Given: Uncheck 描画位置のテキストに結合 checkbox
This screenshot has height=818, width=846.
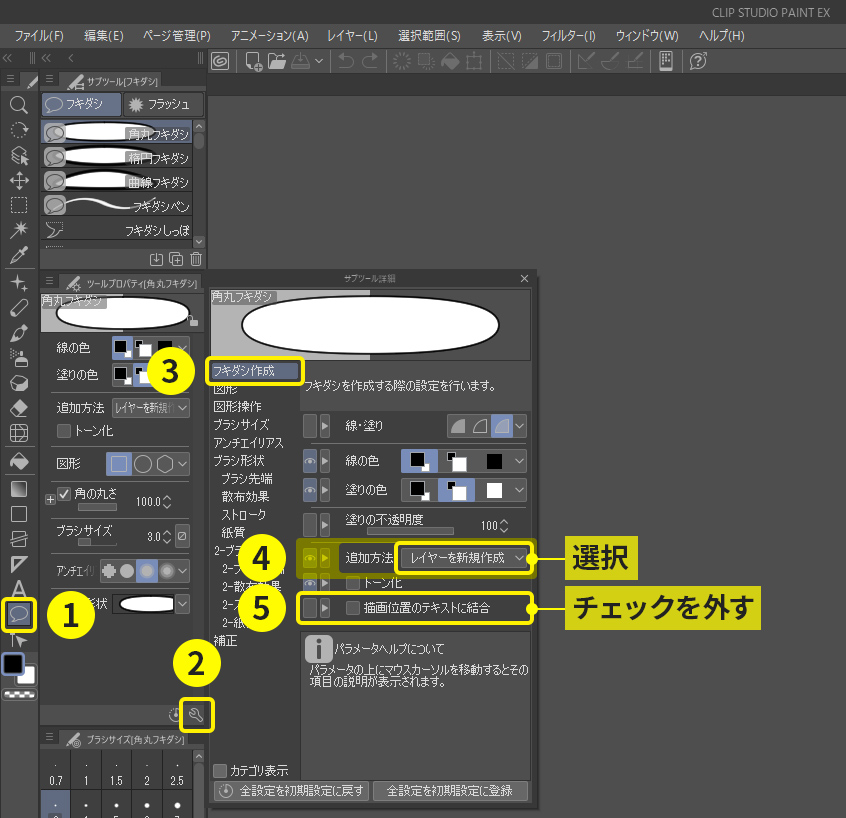Looking at the screenshot, I should pos(352,608).
